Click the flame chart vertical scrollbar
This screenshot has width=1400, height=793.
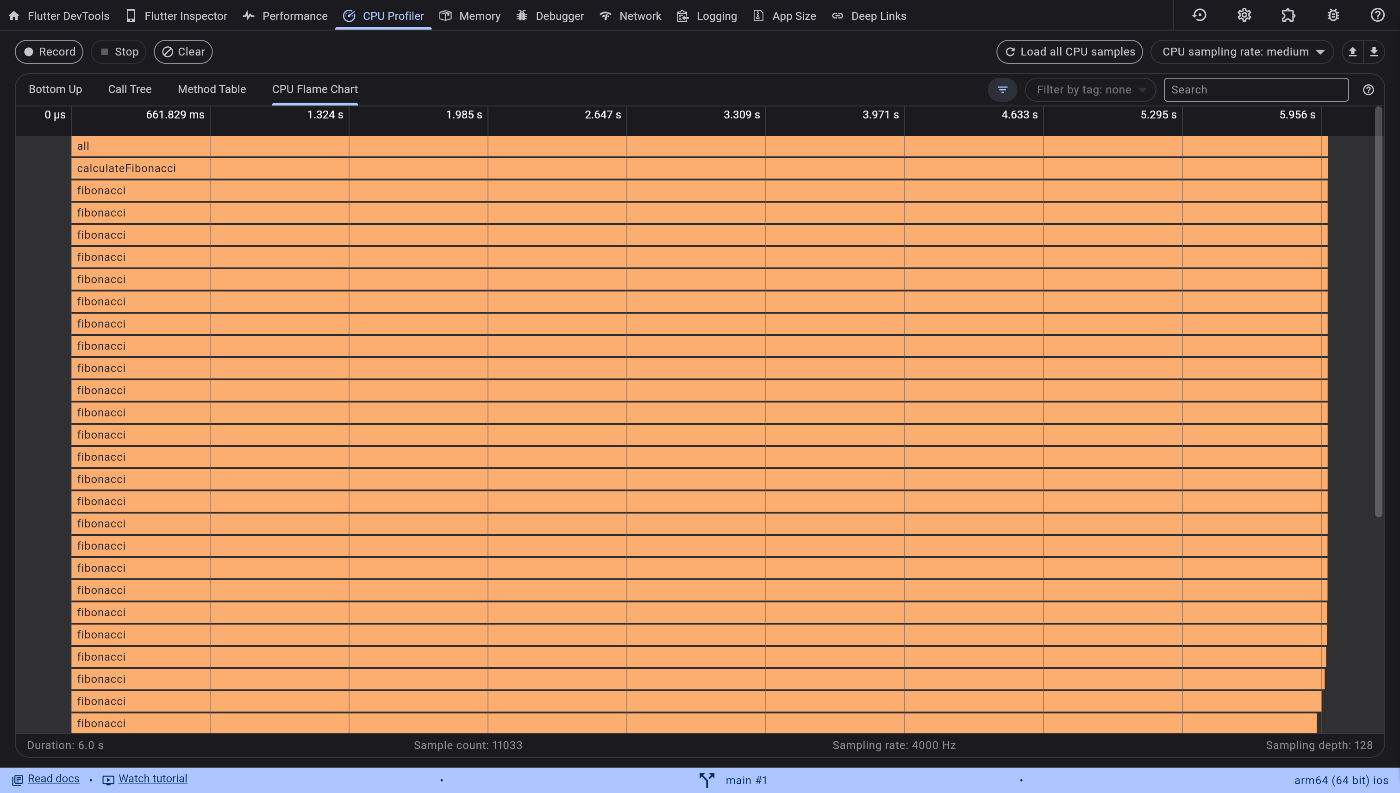click(1380, 312)
